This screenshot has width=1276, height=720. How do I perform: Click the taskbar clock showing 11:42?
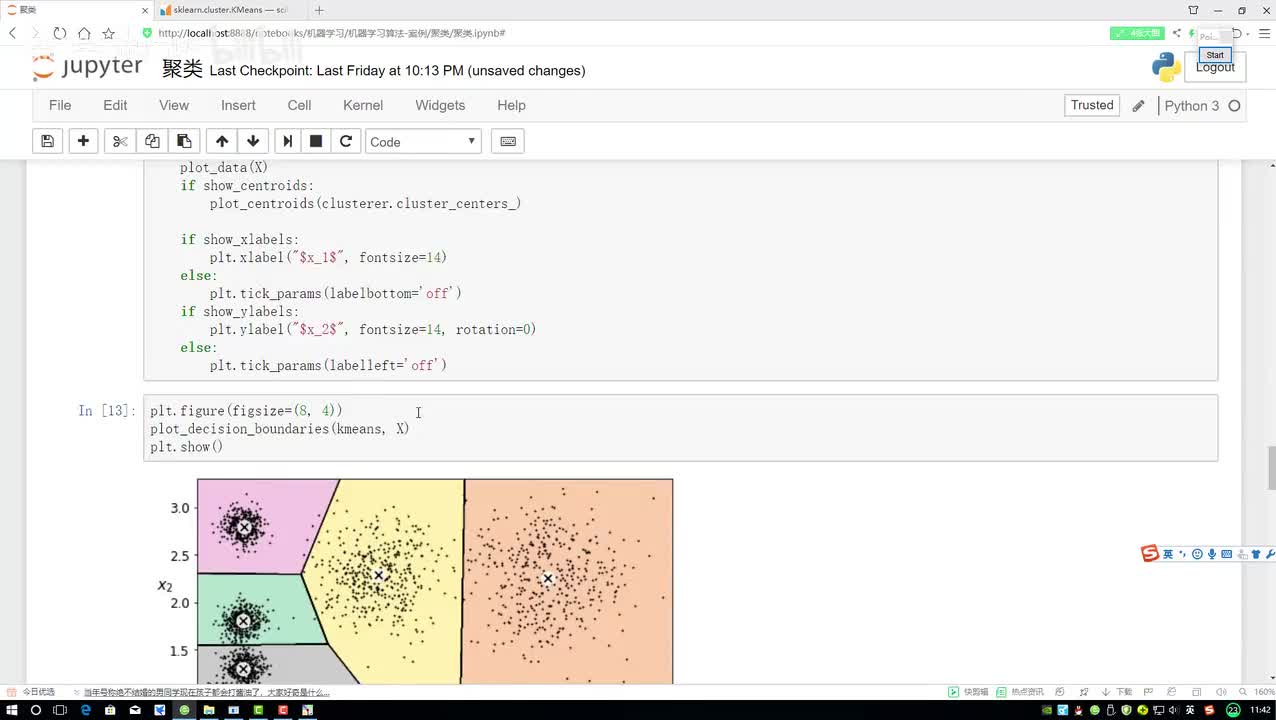(x=1260, y=710)
